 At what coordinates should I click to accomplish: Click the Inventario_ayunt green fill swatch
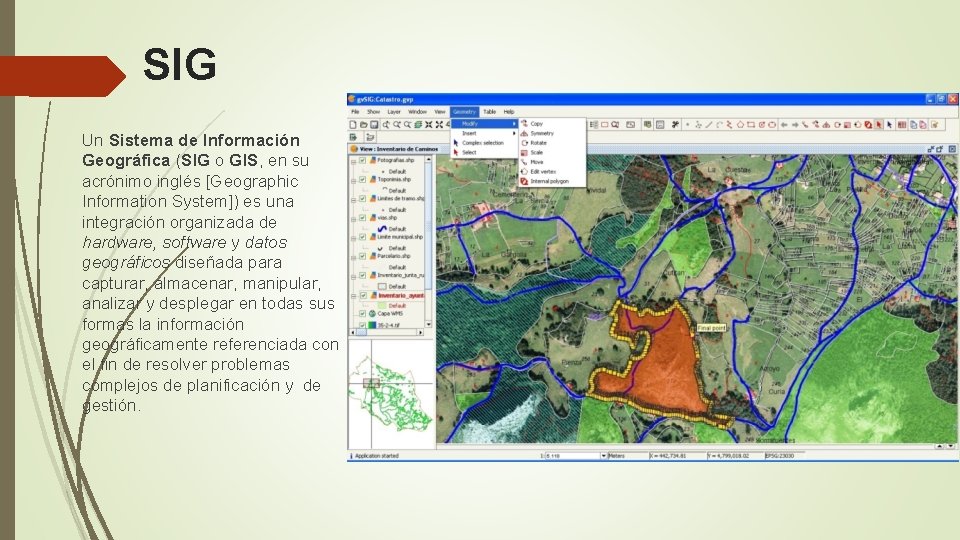[383, 305]
